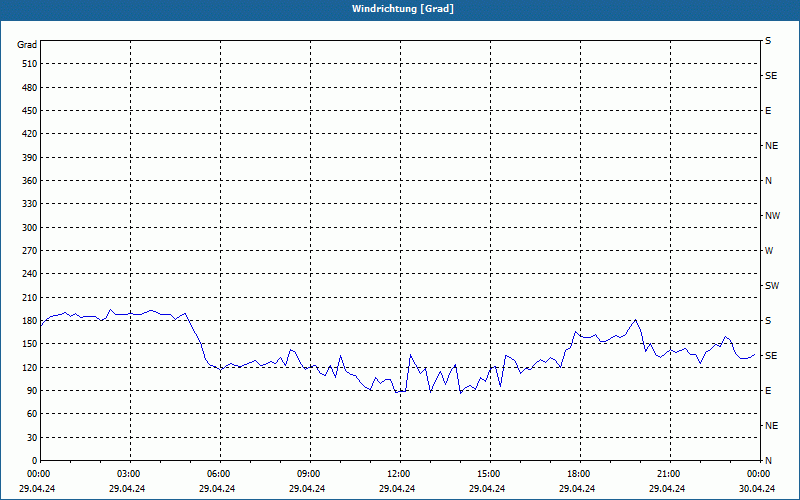Image resolution: width=800 pixels, height=500 pixels.
Task: Select the 360 degree axis label
Action: click(30, 181)
